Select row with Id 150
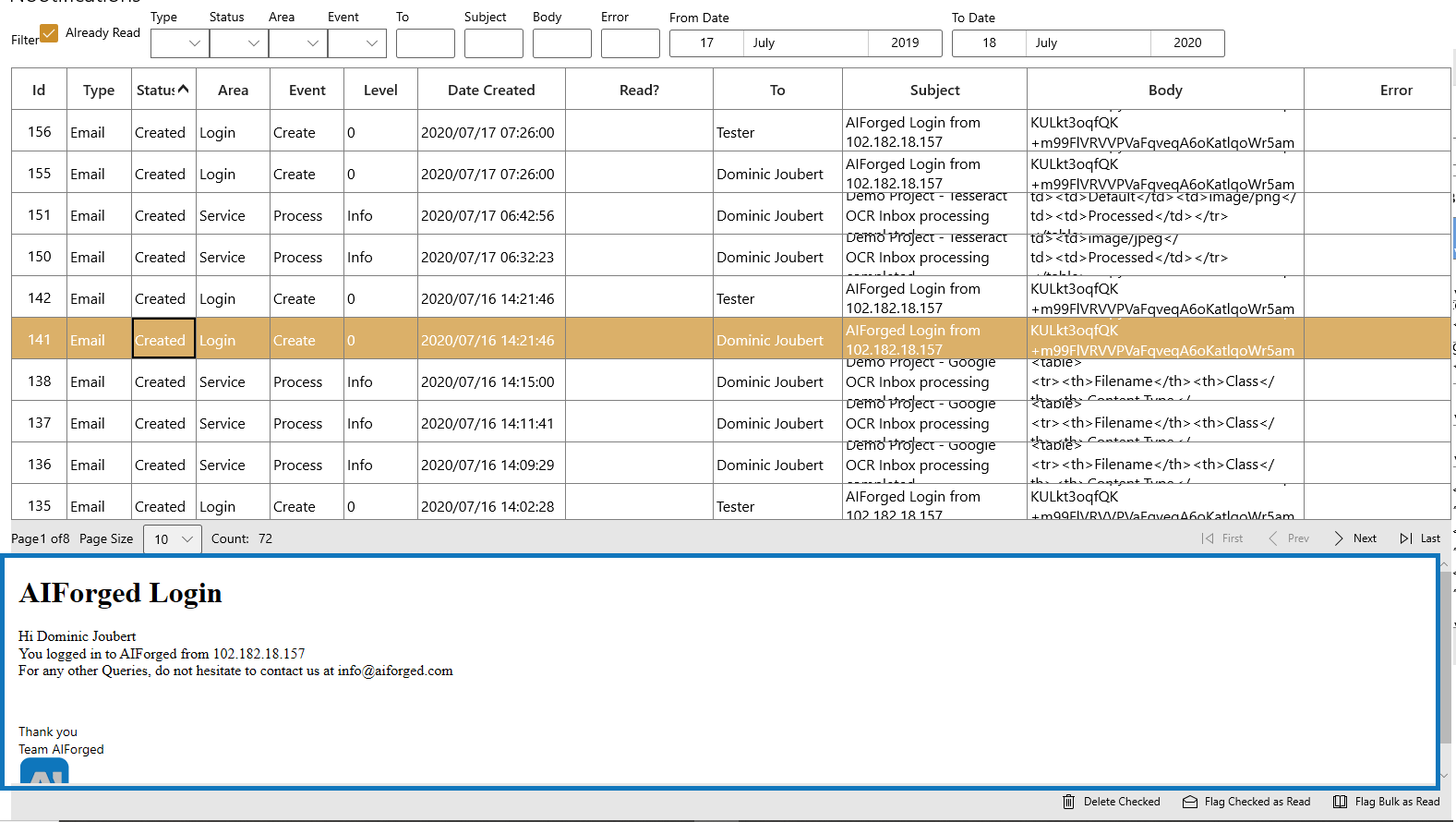 [731, 256]
